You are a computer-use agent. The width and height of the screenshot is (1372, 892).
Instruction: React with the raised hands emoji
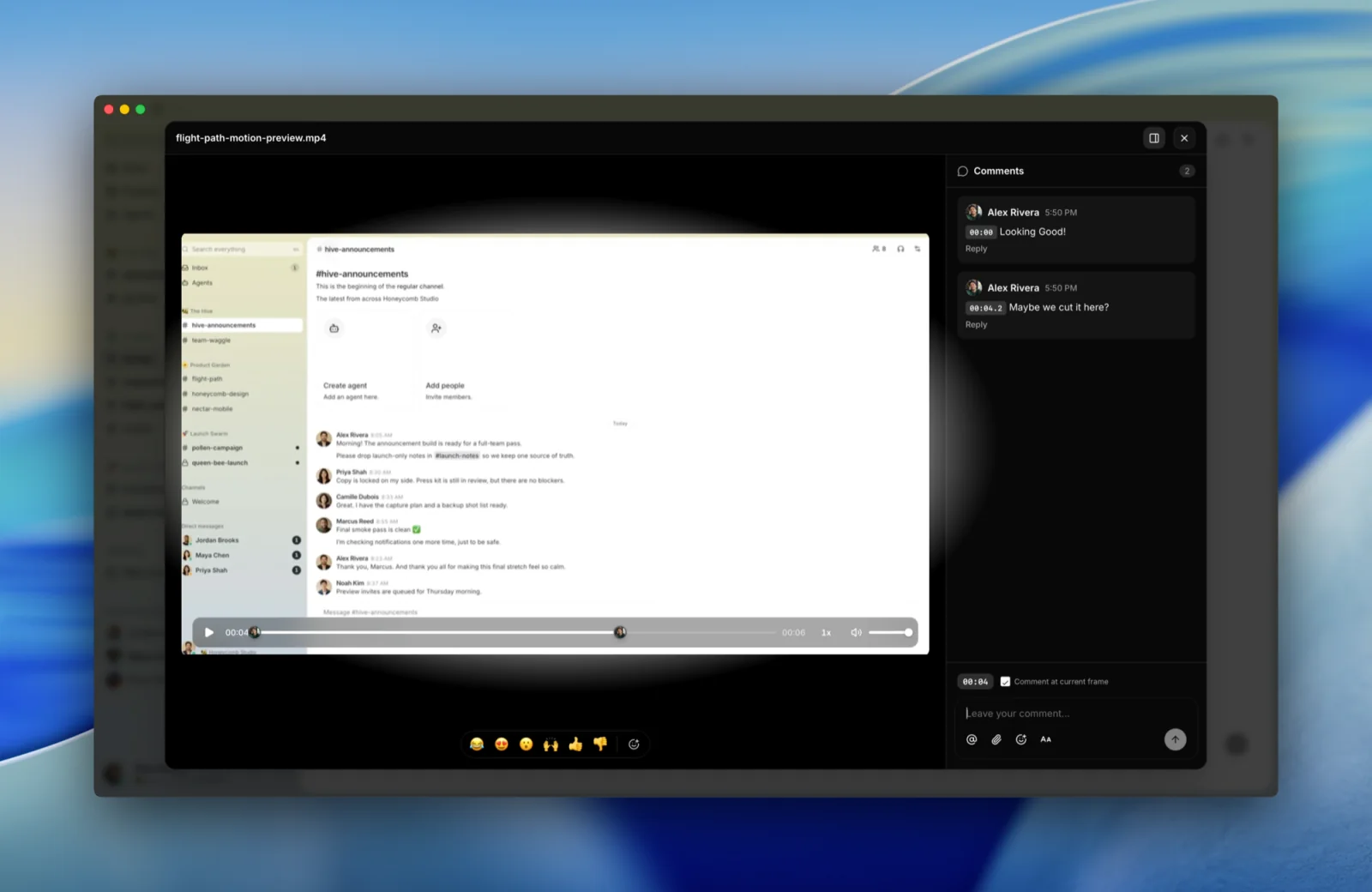(551, 744)
